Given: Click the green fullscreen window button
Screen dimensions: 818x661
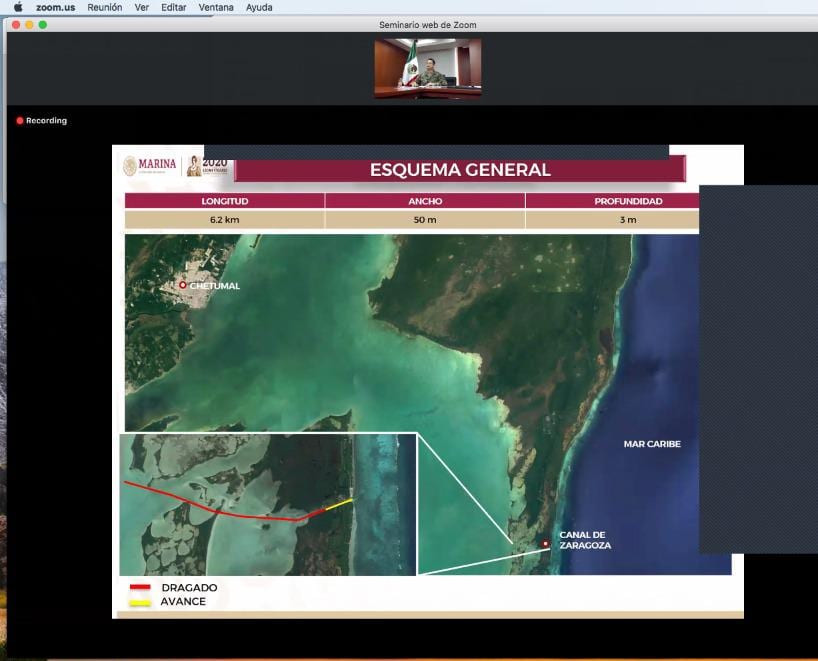Looking at the screenshot, I should tap(43, 24).
